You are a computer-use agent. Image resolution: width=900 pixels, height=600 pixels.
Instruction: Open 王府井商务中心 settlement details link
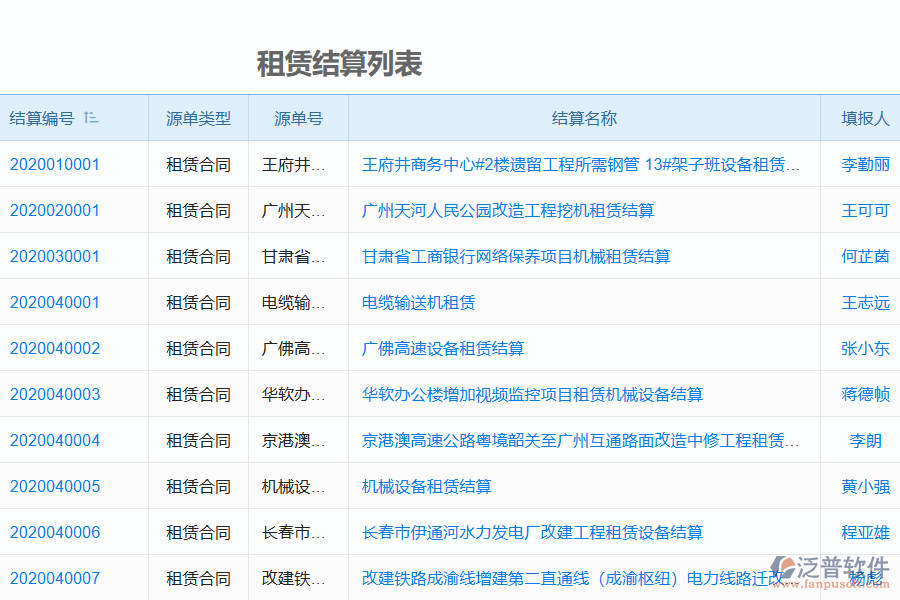[x=577, y=164]
